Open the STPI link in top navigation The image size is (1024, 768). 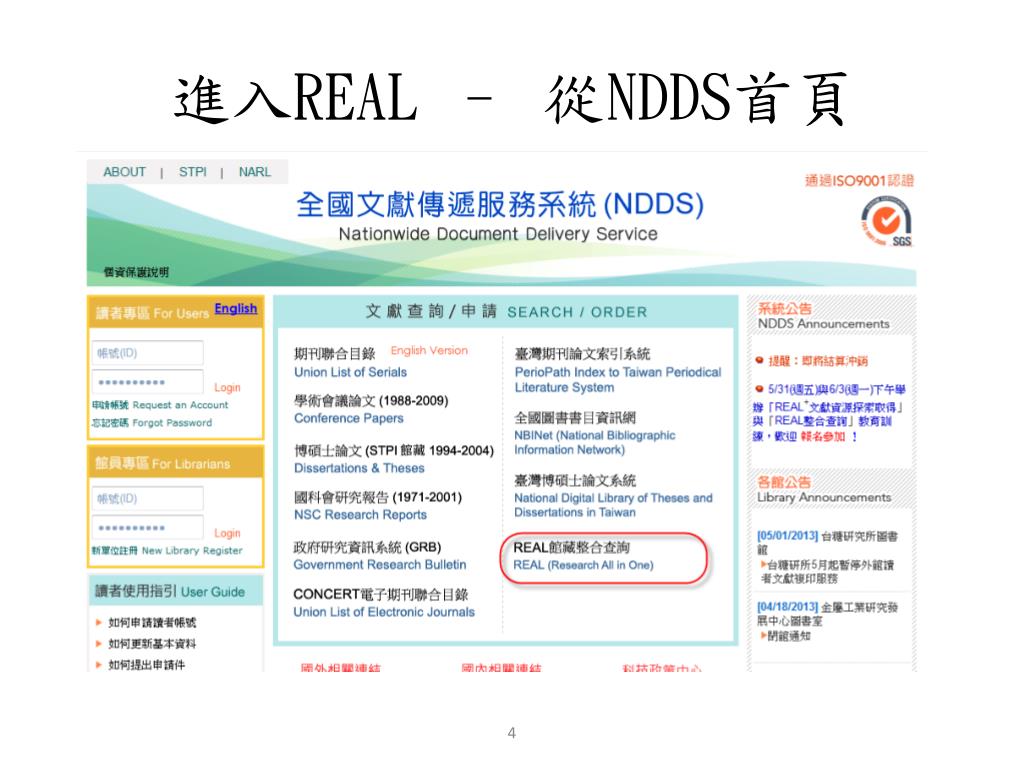pos(193,172)
